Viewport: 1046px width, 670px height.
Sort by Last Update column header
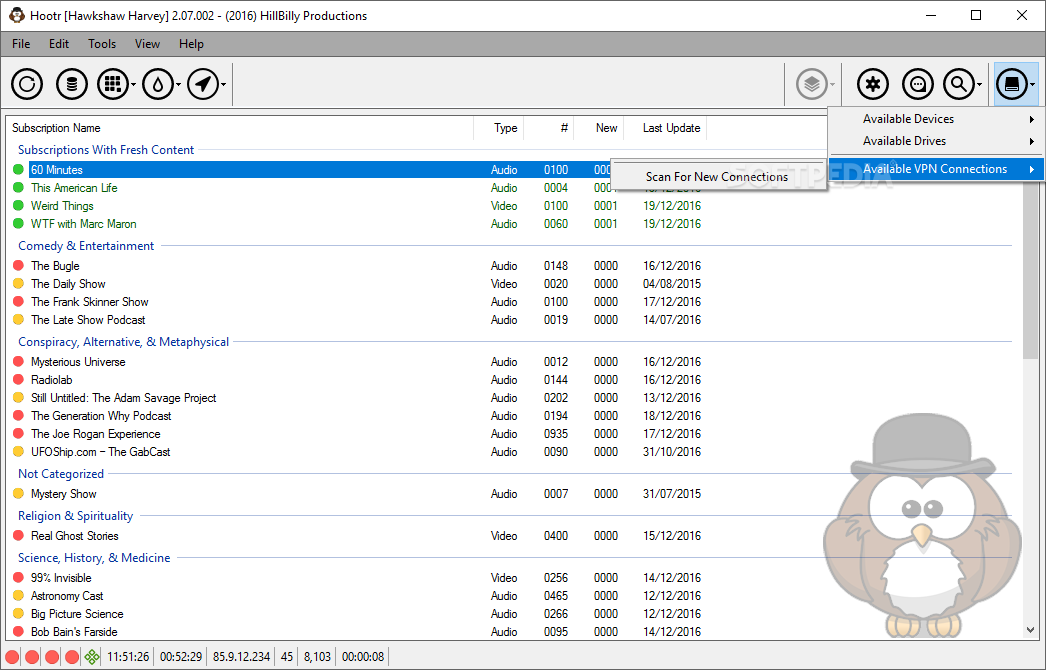665,127
